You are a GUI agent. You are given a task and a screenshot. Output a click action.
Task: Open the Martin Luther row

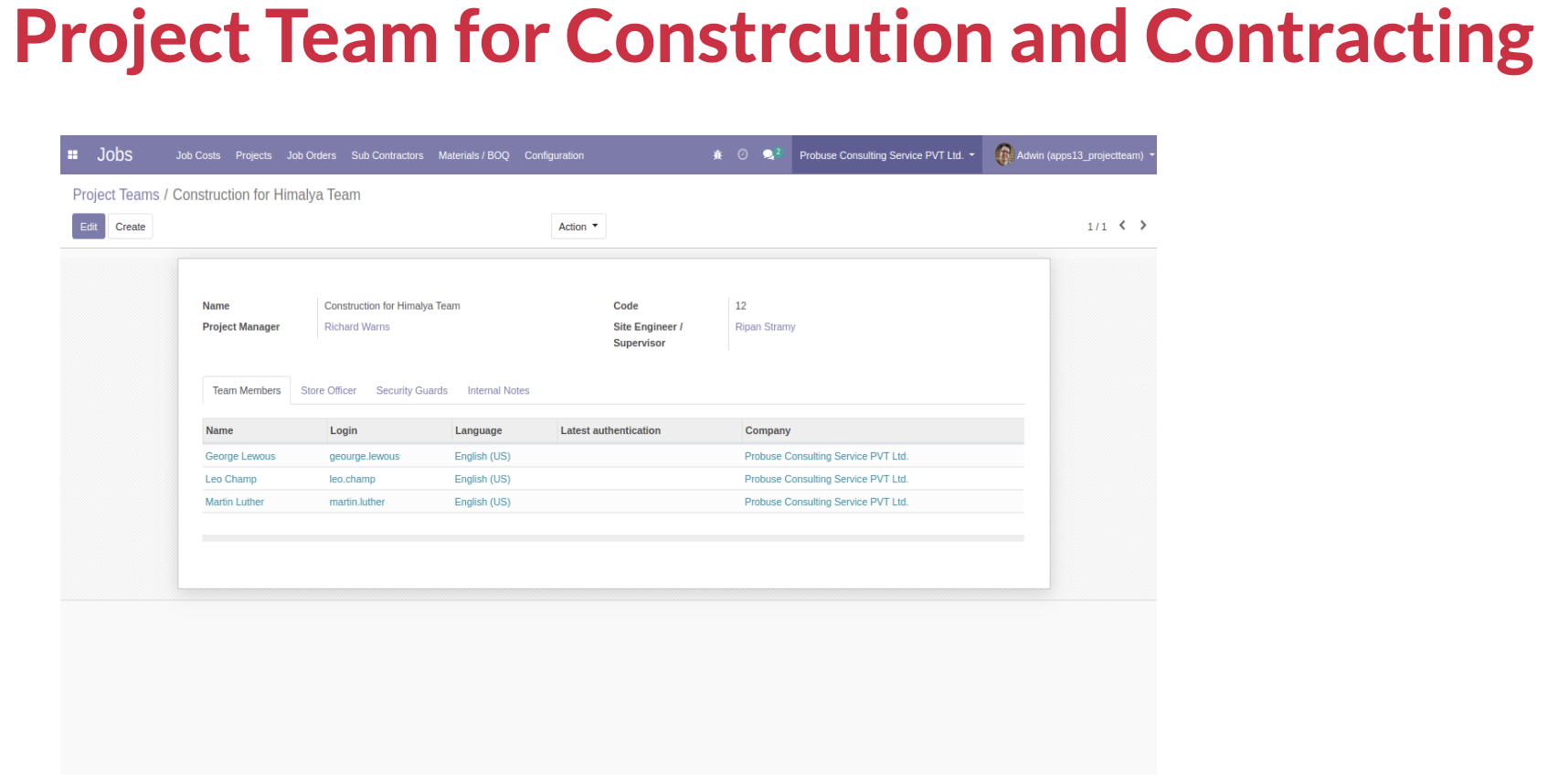coord(613,502)
